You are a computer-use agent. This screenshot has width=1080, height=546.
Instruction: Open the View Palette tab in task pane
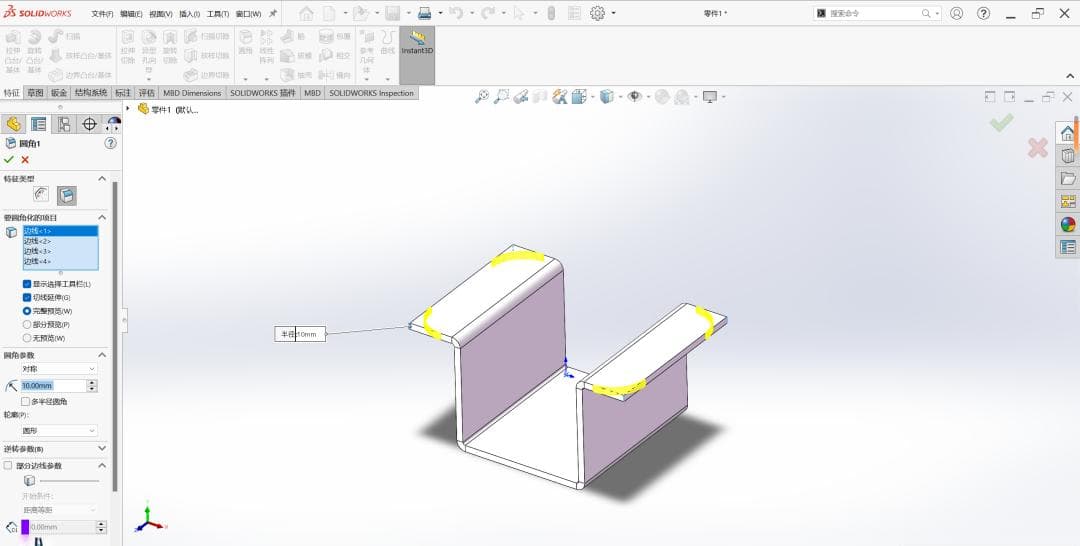tap(1067, 201)
